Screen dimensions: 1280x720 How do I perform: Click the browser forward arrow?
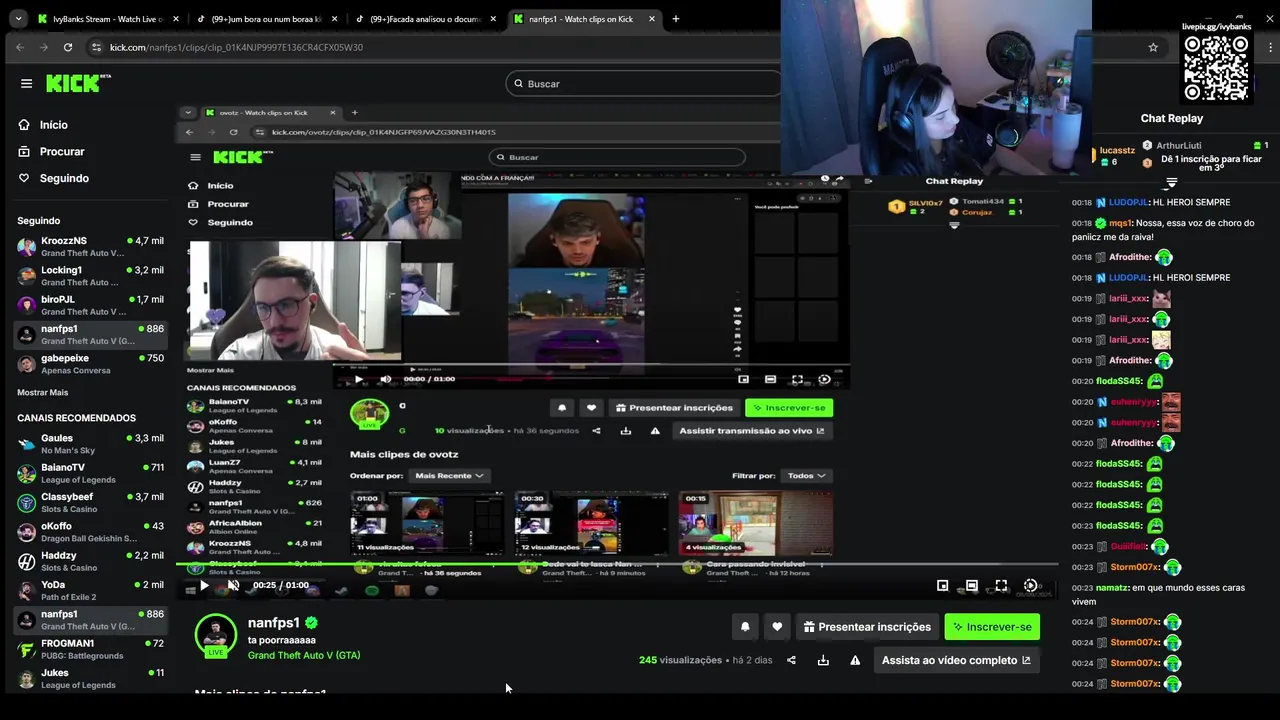click(44, 47)
